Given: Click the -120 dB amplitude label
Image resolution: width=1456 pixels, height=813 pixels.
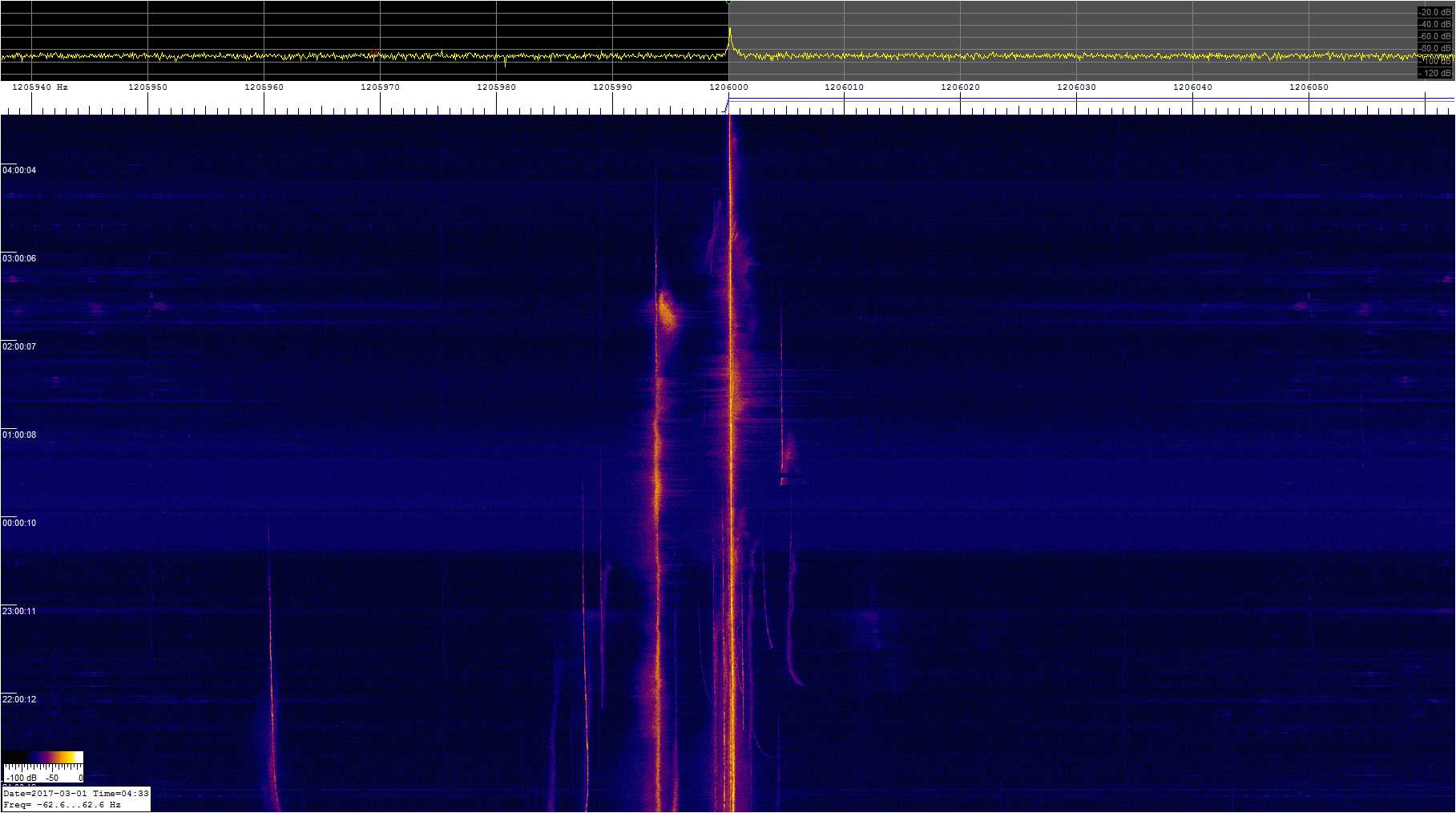Looking at the screenshot, I should 1434,73.
